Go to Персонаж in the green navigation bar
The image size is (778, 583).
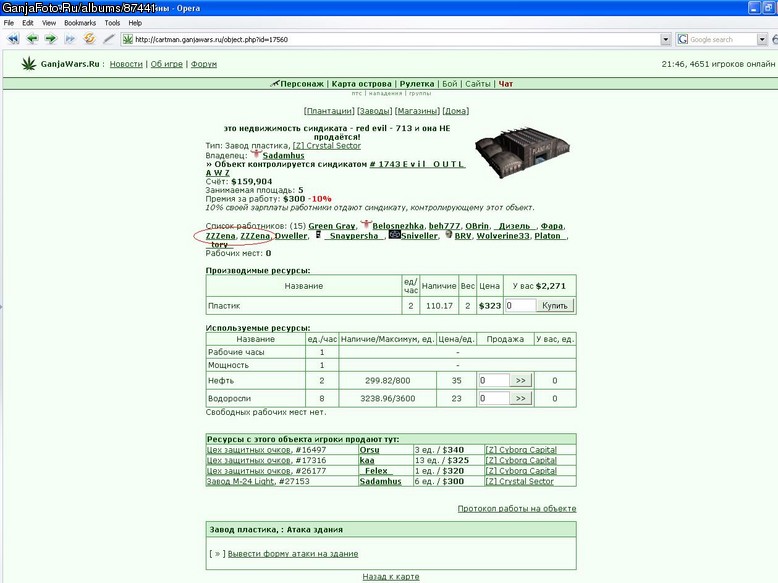[302, 84]
